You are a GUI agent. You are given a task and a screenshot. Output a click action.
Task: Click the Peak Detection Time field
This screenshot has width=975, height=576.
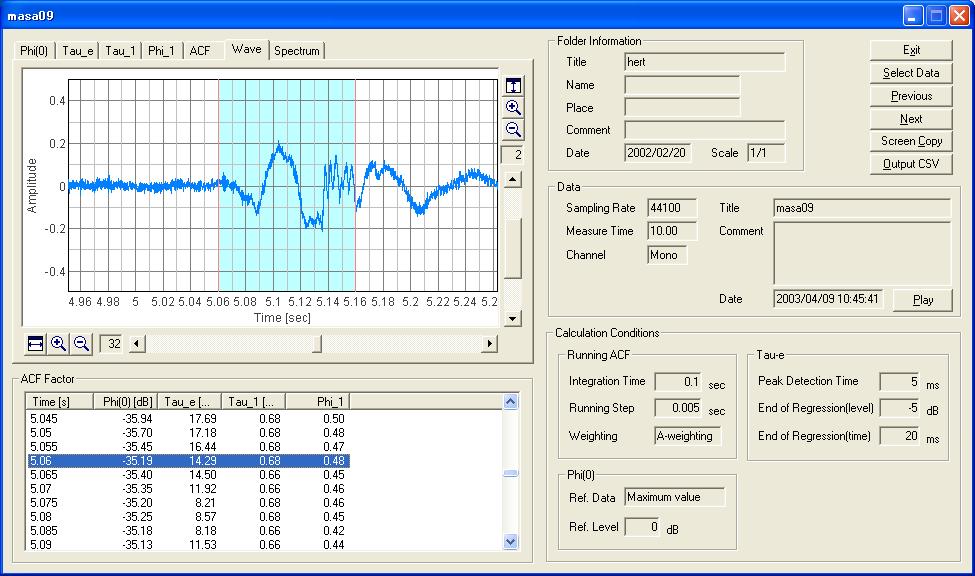coord(900,382)
